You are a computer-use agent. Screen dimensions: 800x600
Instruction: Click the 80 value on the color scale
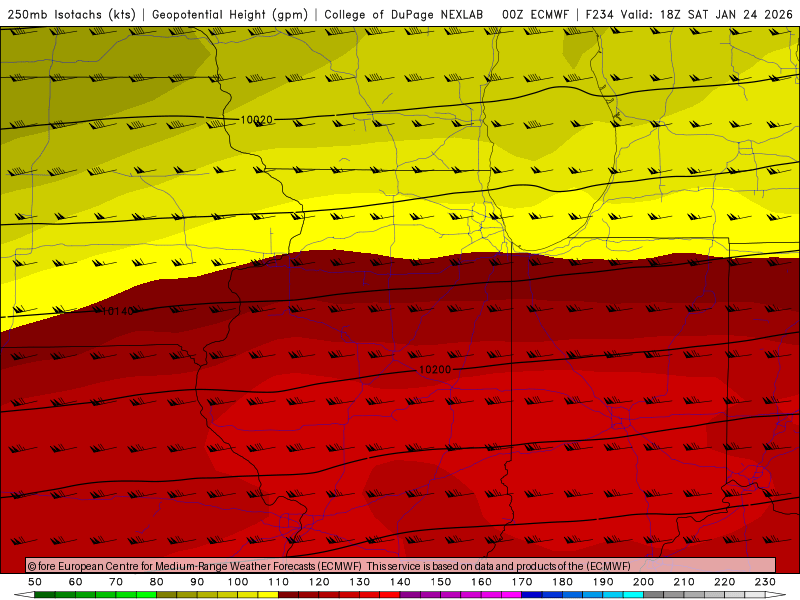[x=156, y=582]
